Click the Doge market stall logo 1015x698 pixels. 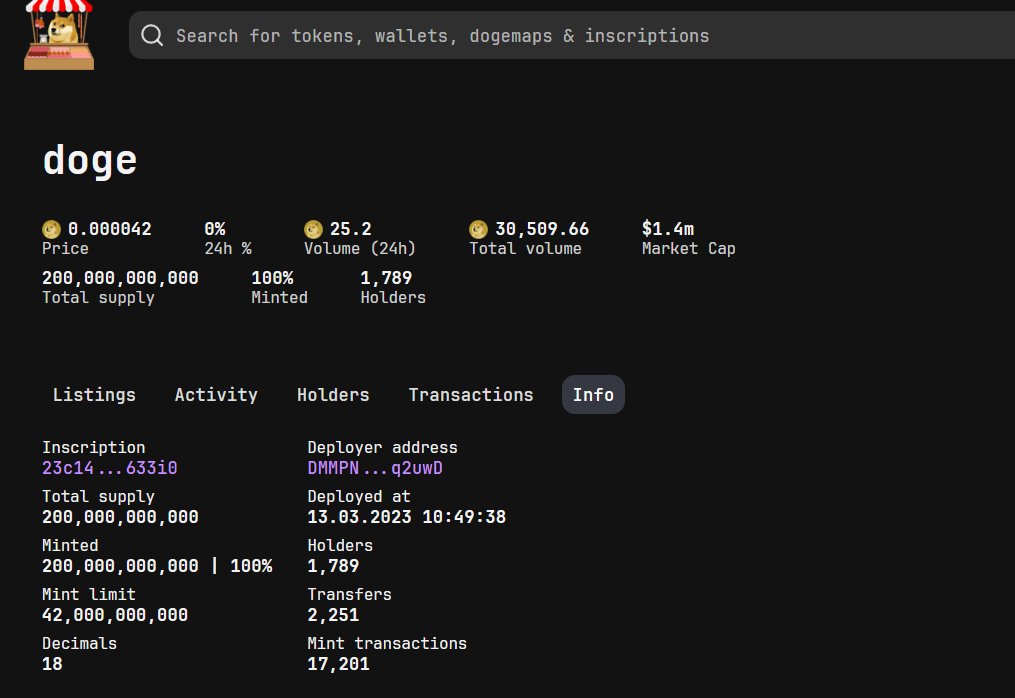pyautogui.click(x=59, y=34)
